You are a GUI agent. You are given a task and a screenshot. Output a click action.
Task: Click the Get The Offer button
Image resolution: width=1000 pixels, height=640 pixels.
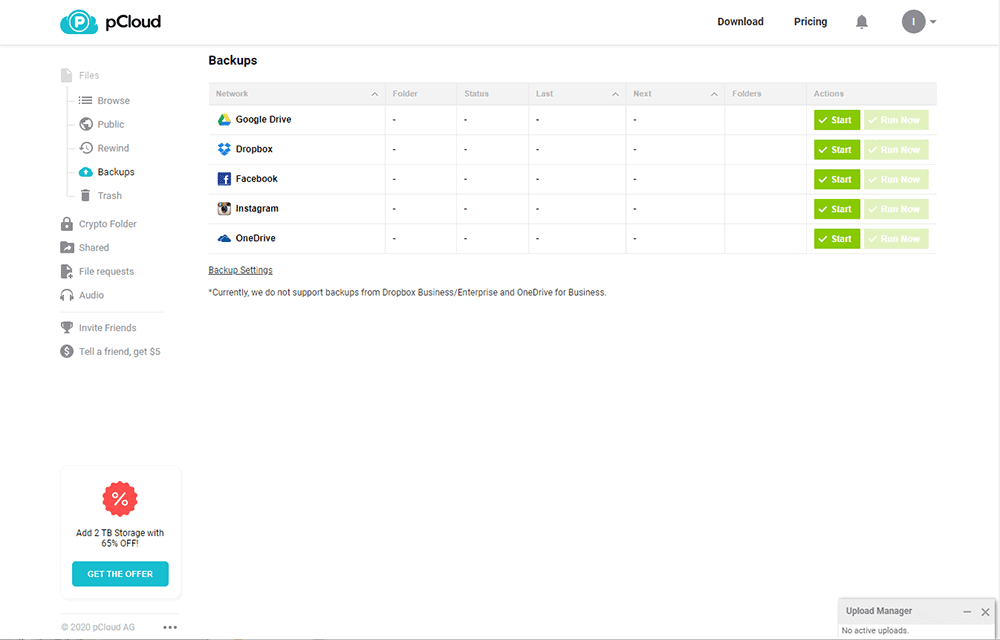(x=120, y=574)
